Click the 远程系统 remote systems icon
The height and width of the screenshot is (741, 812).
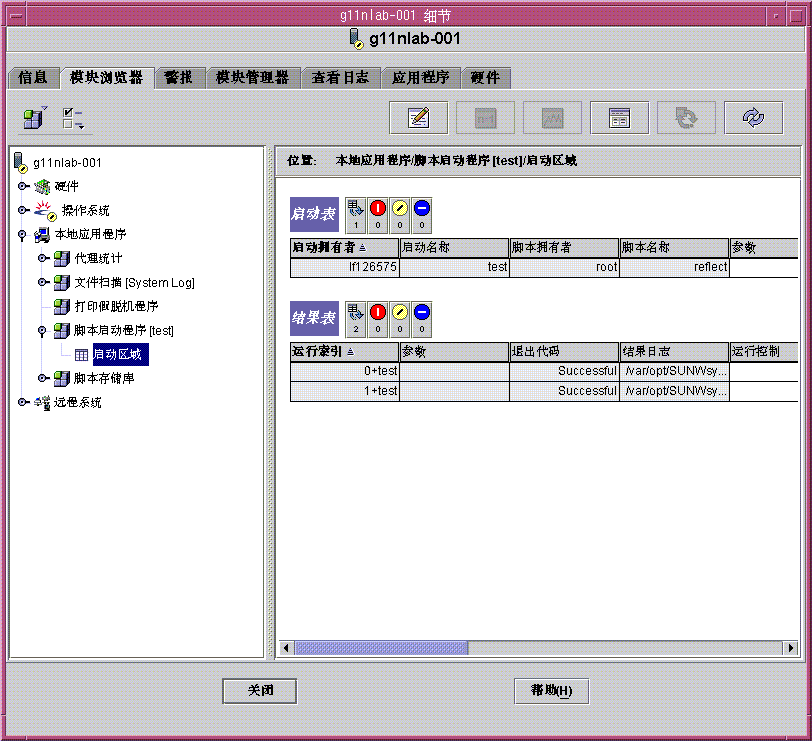tap(42, 402)
